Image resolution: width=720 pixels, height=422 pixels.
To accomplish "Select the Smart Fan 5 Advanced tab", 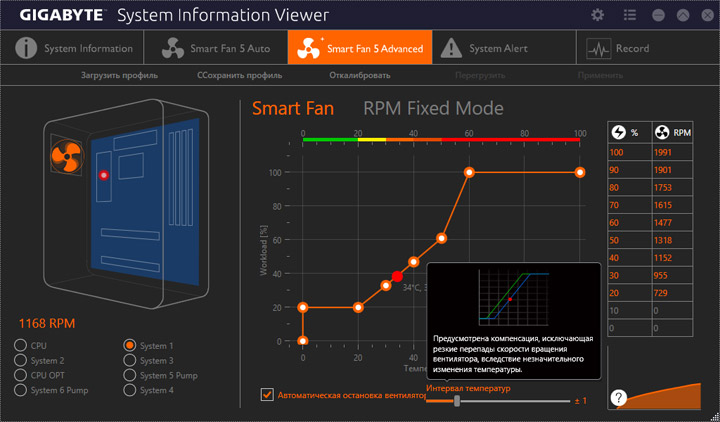I will pyautogui.click(x=360, y=47).
